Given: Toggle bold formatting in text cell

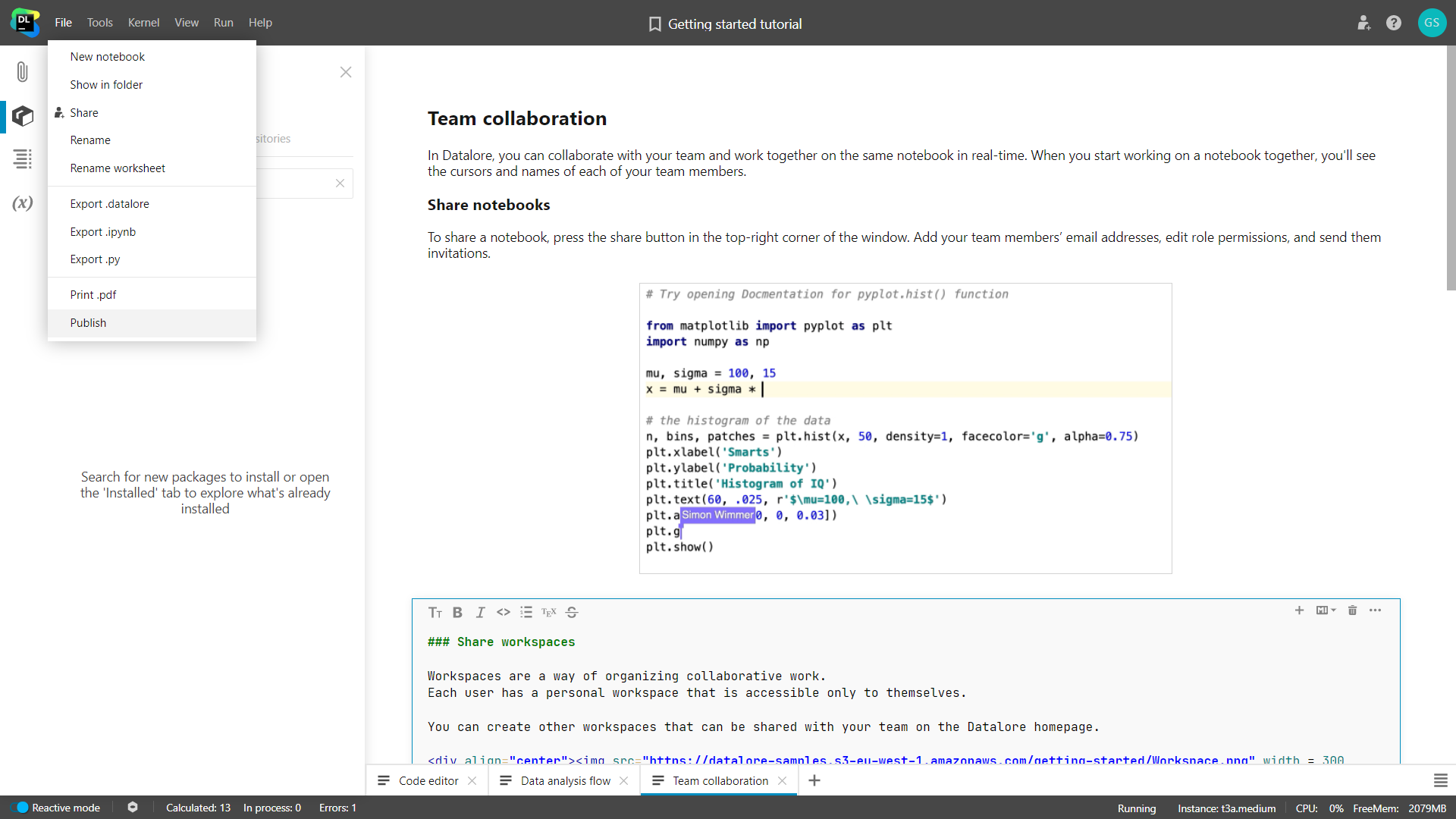Looking at the screenshot, I should [458, 612].
